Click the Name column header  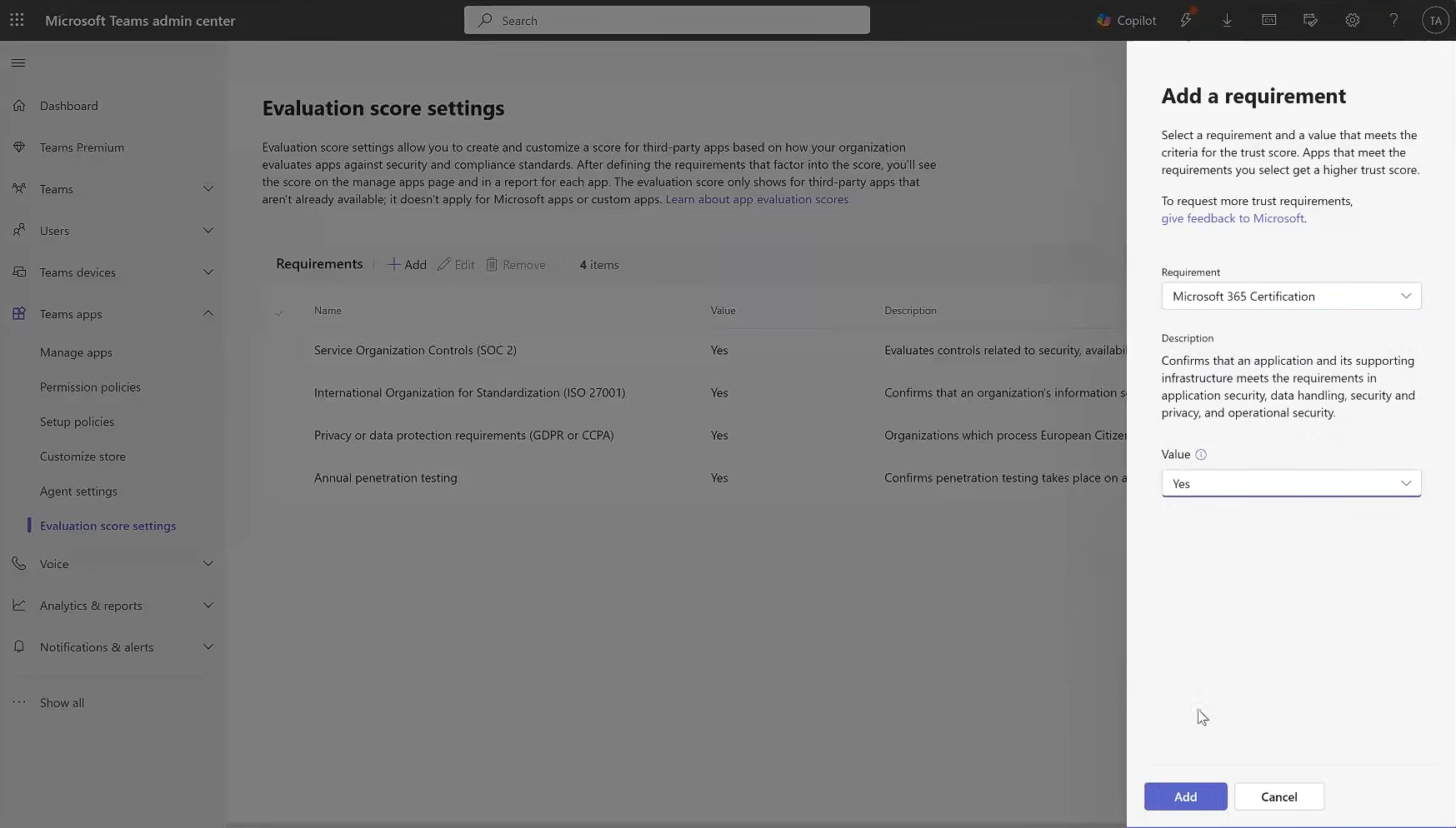(328, 310)
